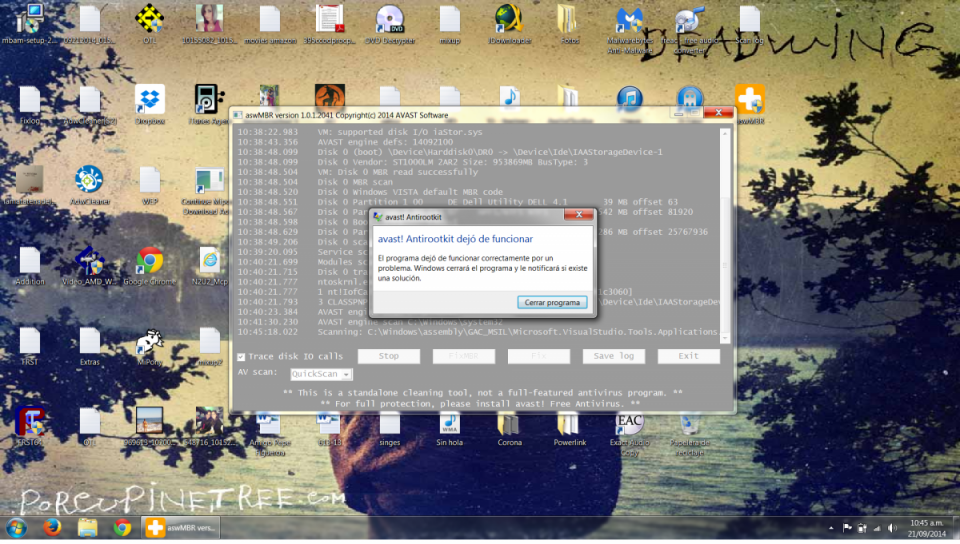This screenshot has height=544, width=960.
Task: Open Amigo Pepe Figueroa Word document
Action: [x=269, y=433]
